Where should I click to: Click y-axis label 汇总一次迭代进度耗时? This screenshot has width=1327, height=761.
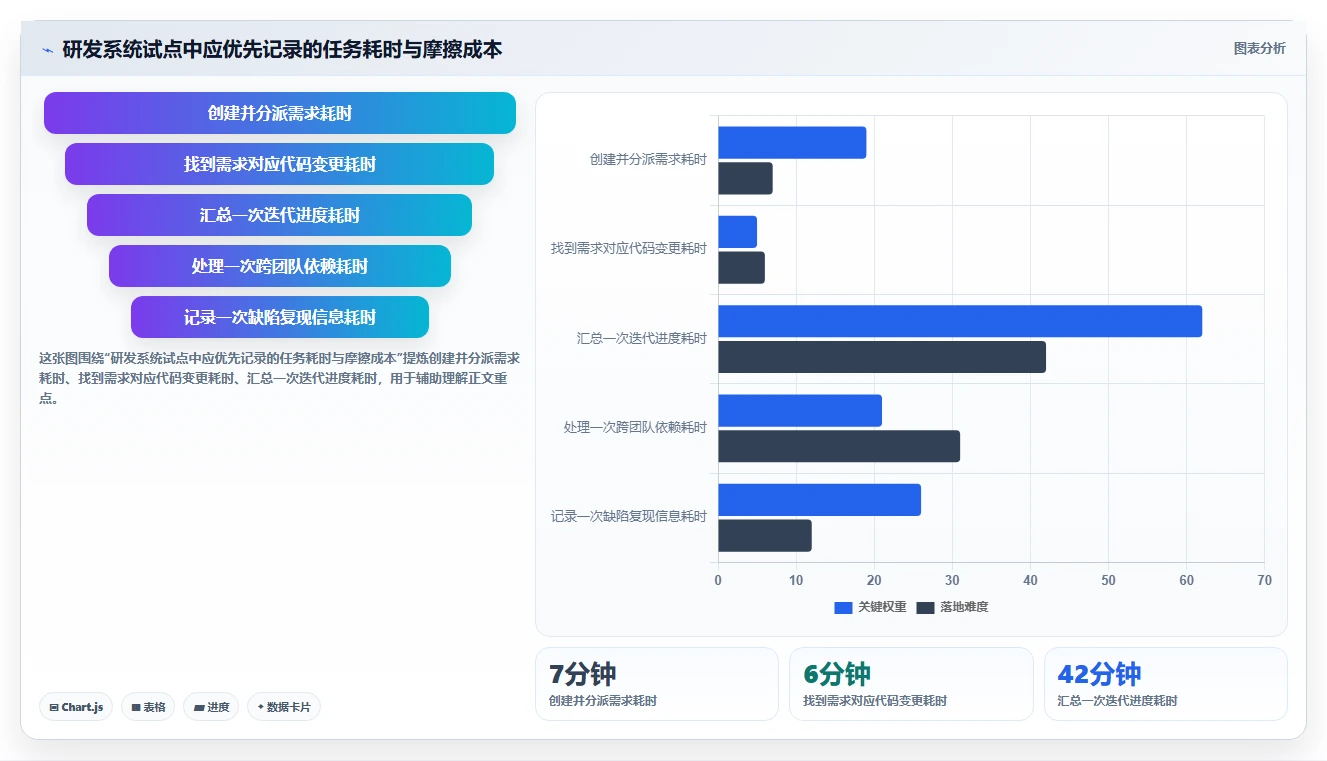[642, 338]
